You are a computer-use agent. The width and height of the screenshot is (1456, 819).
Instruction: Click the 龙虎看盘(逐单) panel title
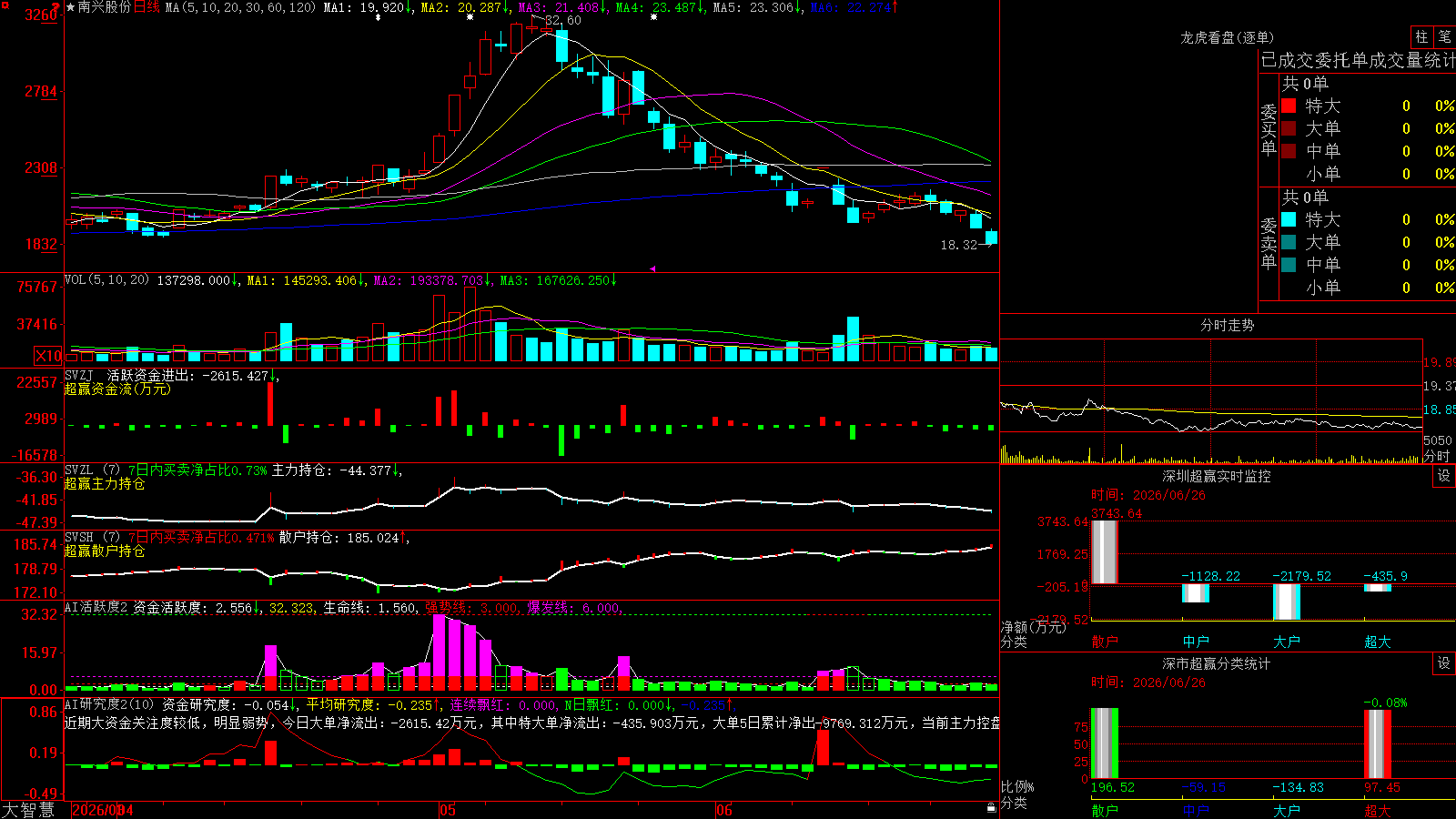click(x=1228, y=37)
